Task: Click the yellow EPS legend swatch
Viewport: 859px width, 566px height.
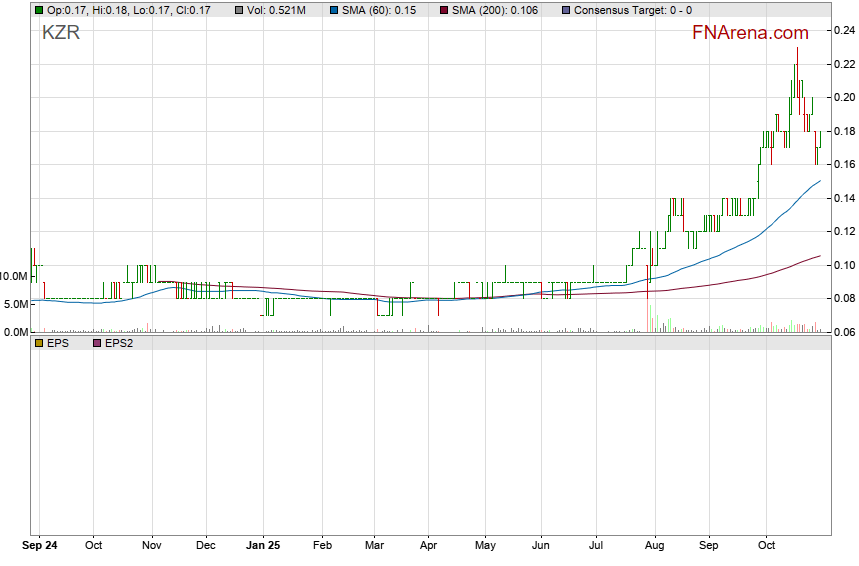Action: 38,343
